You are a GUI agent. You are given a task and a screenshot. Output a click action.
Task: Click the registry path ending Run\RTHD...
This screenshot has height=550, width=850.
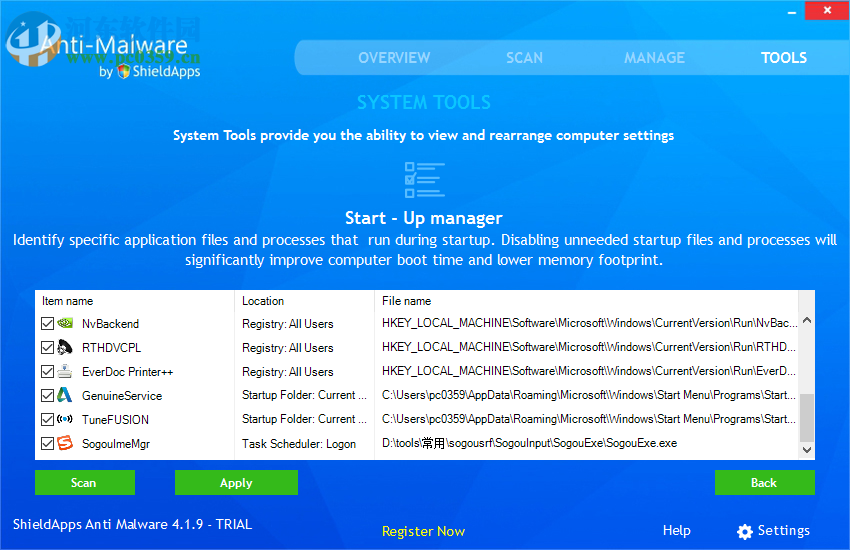coord(589,347)
